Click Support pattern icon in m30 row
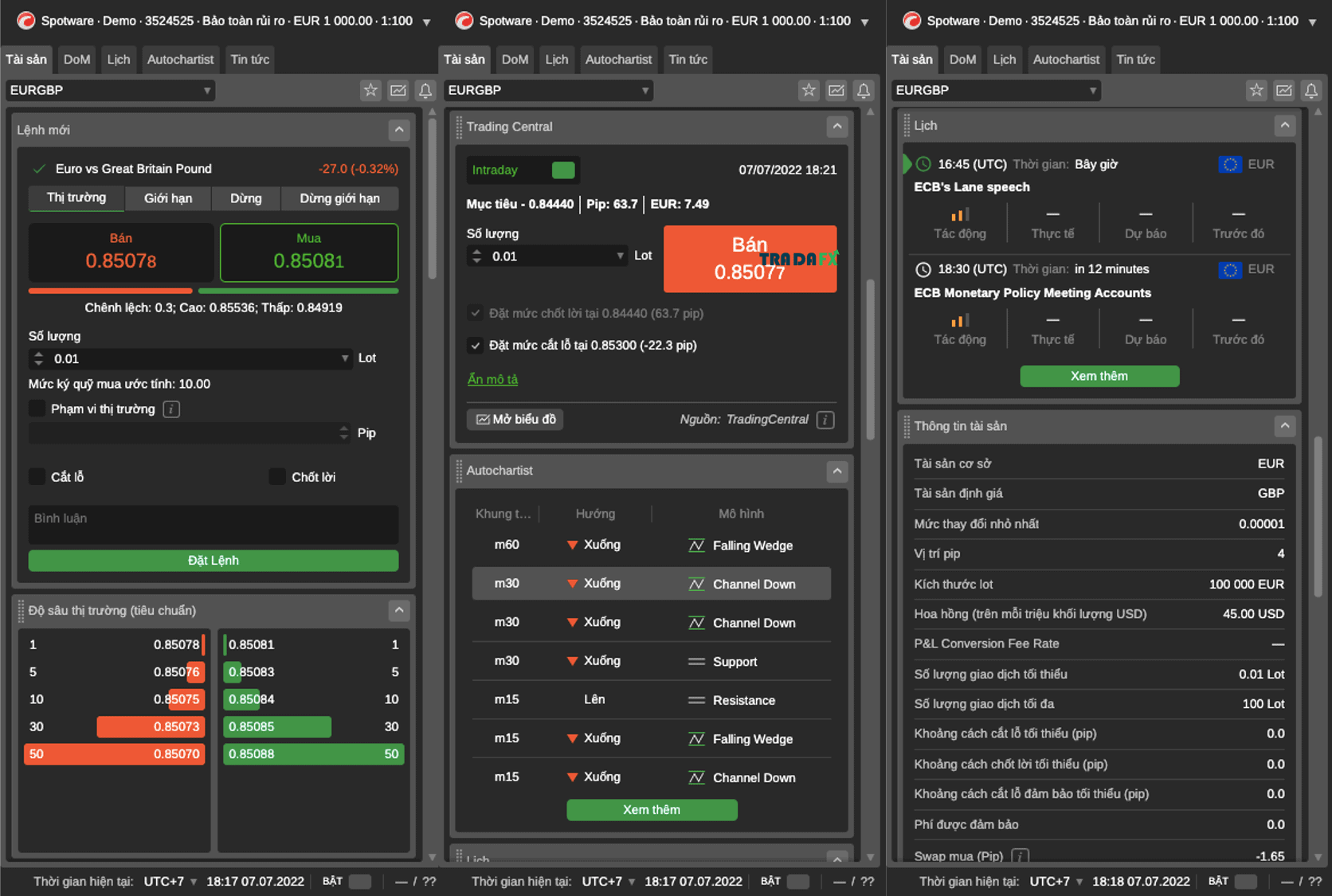1332x896 pixels. (x=696, y=662)
